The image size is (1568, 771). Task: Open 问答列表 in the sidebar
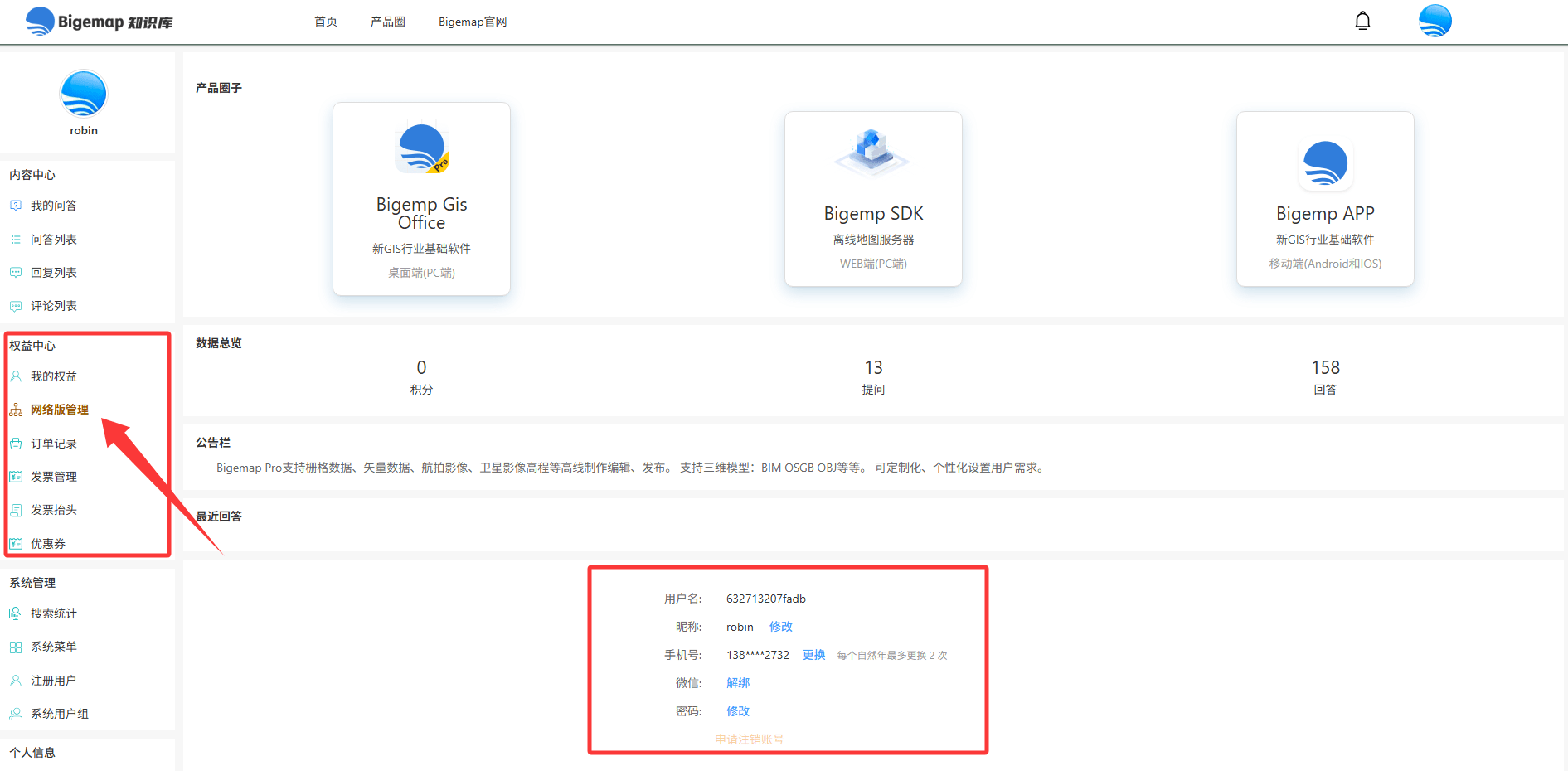point(54,240)
